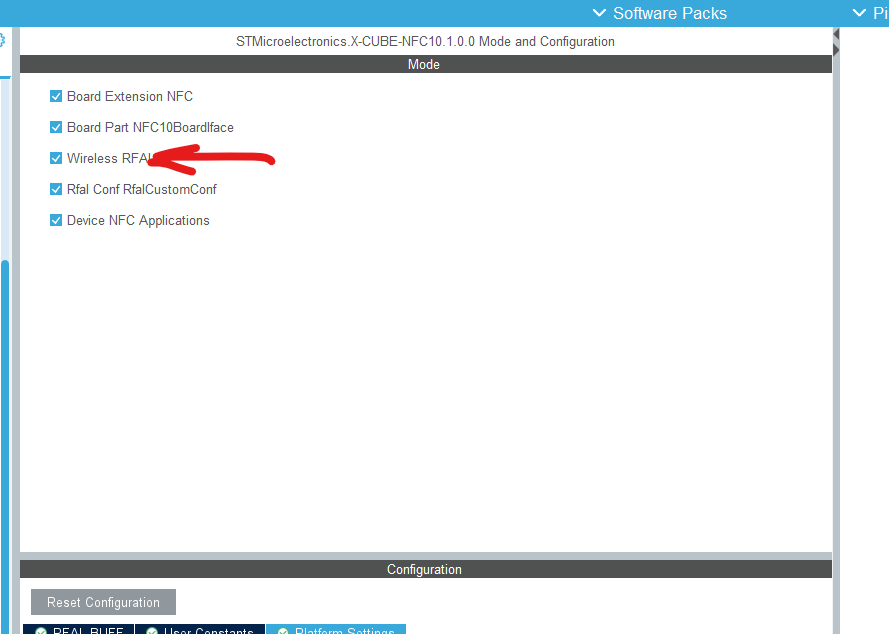Open the User Constants tab

[x=200, y=629]
